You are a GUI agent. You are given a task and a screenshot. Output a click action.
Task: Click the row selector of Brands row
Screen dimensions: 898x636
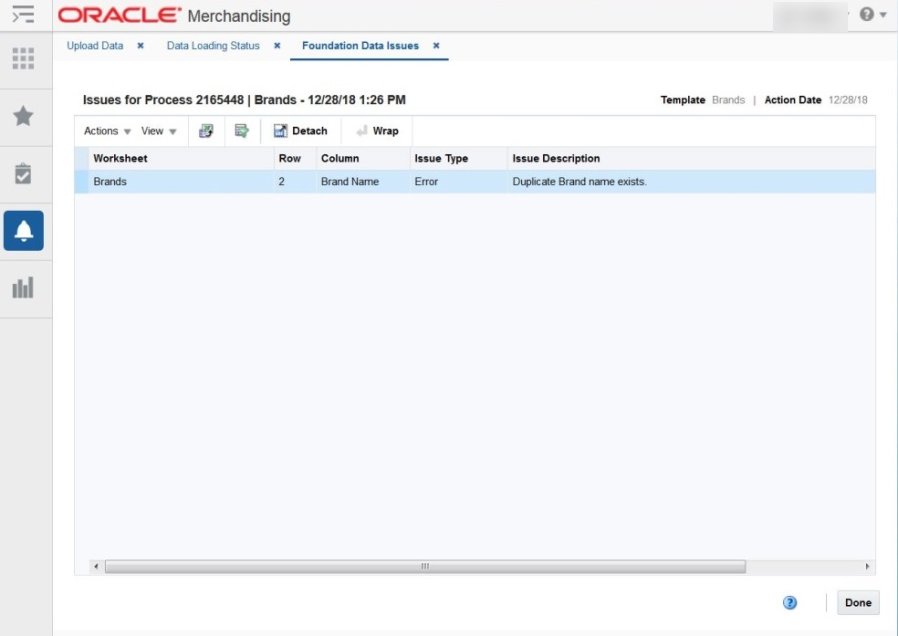tap(81, 181)
